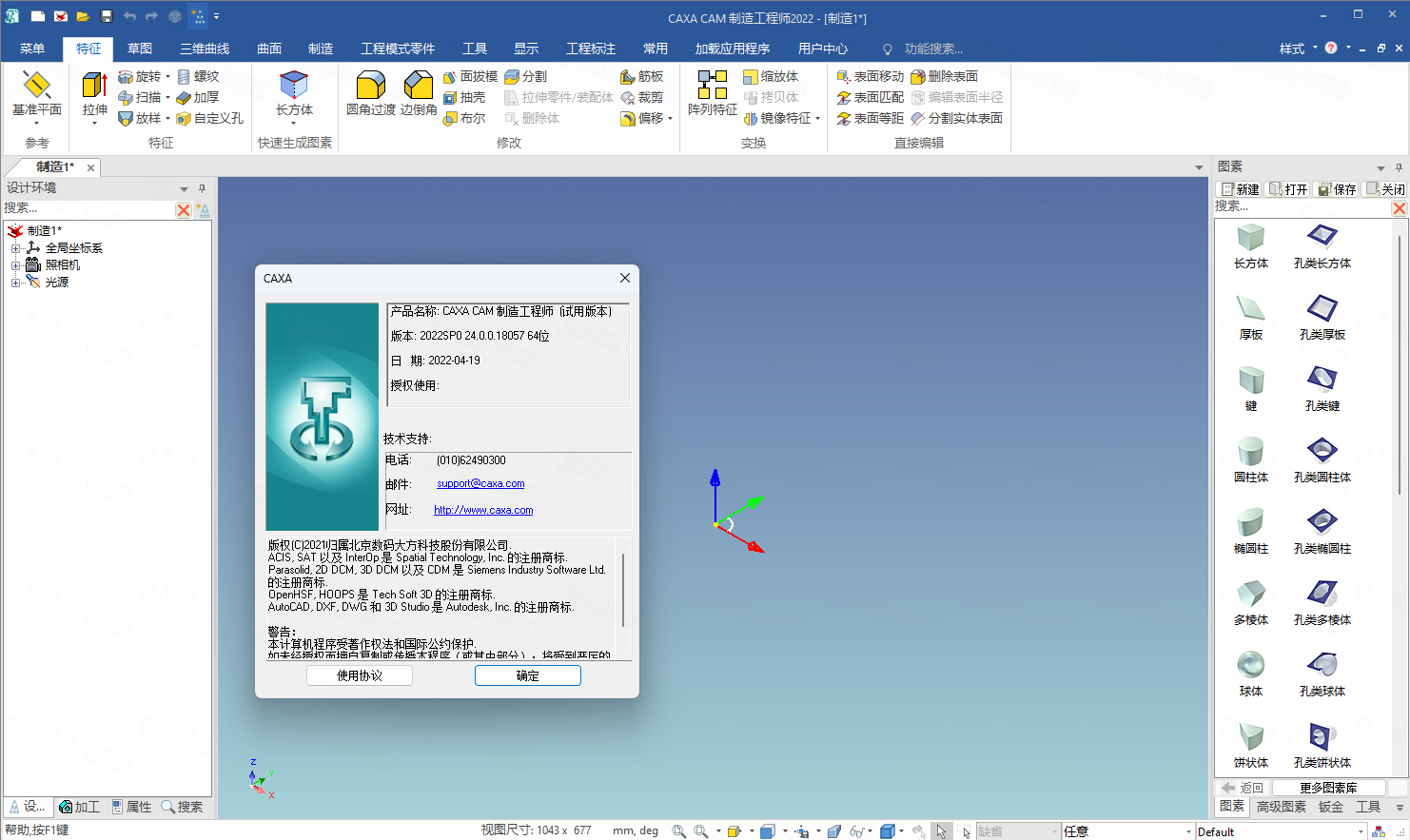
Task: Select the 缩放体 scale body tool
Action: (771, 76)
